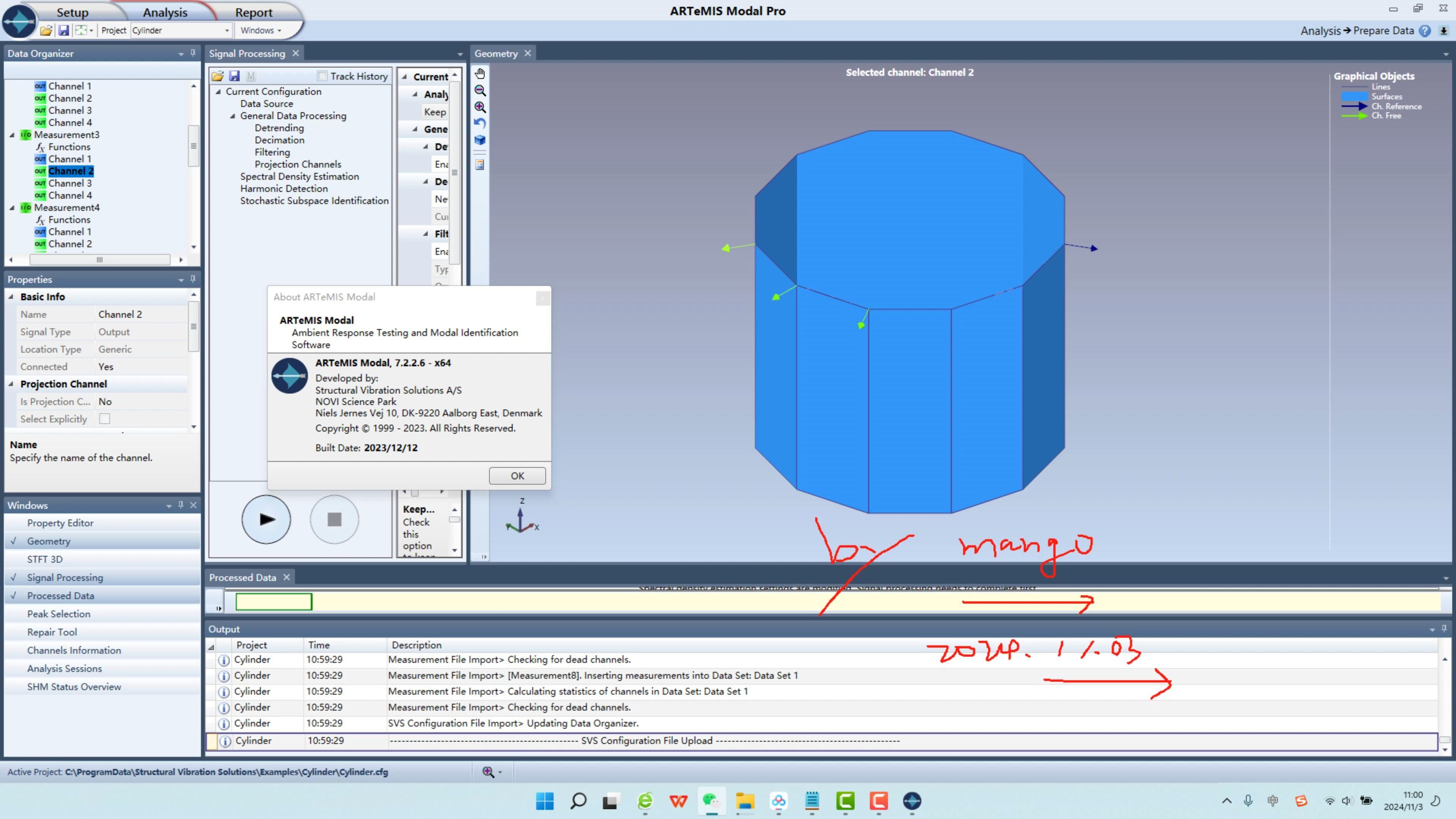Close the Processed Data tab
The width and height of the screenshot is (1456, 819).
click(x=287, y=577)
